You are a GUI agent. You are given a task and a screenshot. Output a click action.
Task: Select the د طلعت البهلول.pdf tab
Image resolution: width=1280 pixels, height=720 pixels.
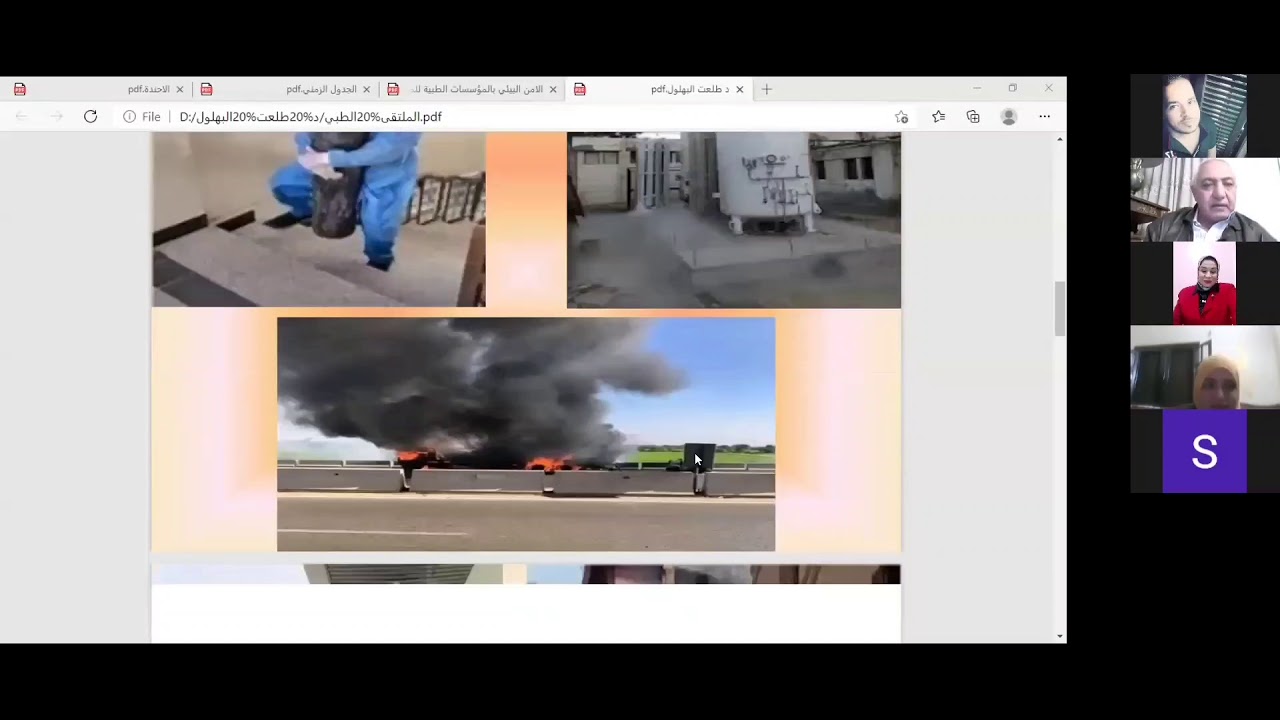(657, 89)
